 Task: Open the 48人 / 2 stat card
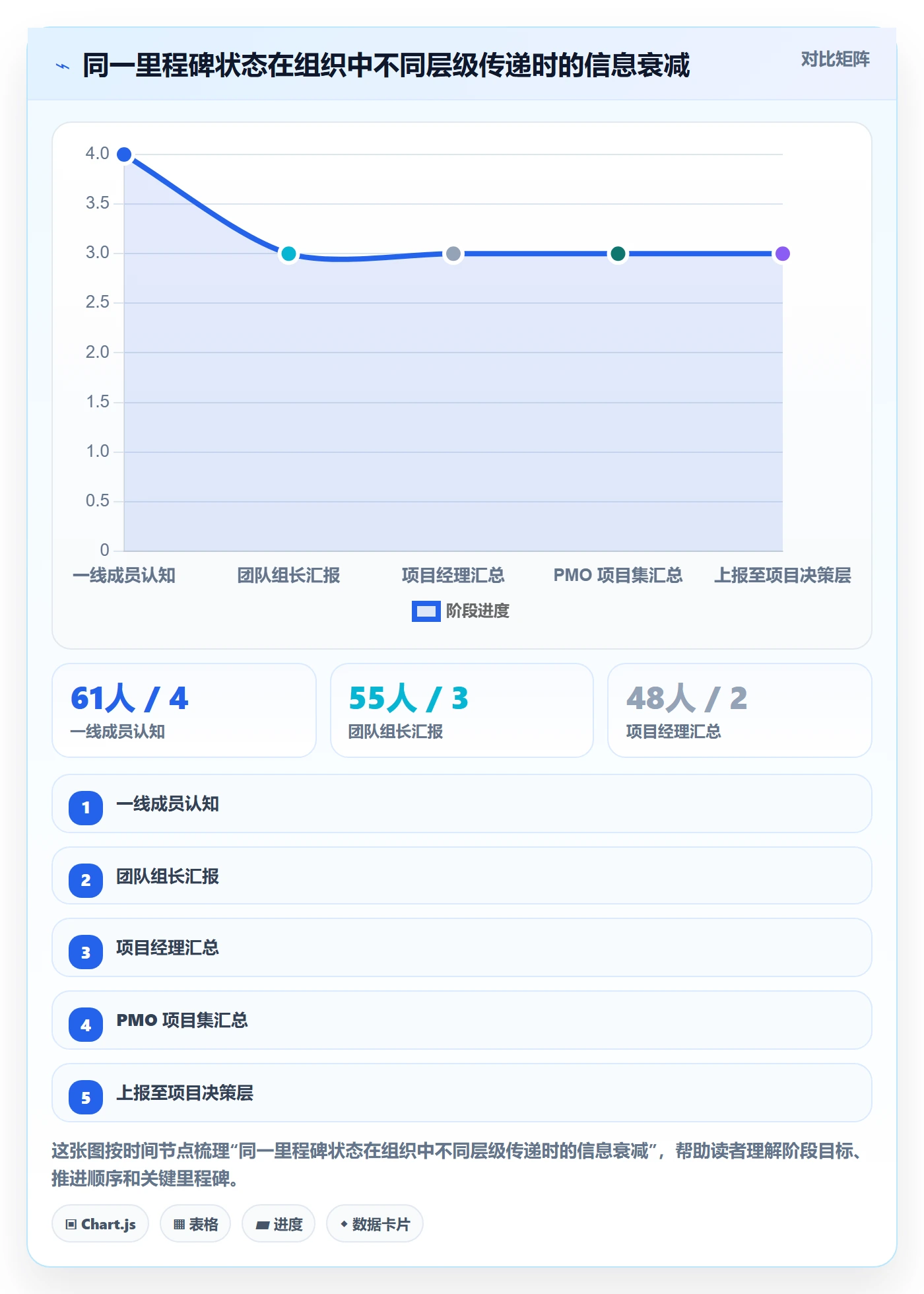(x=740, y=710)
